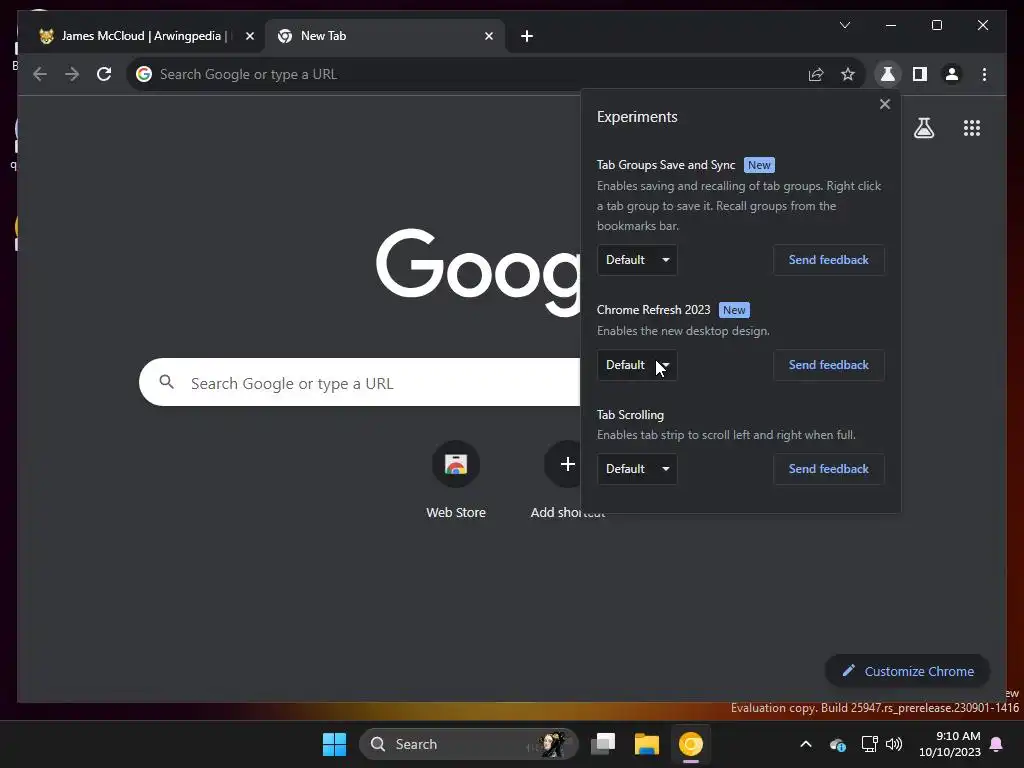Open File Explorer from the taskbar
Viewport: 1024px width, 768px height.
[x=647, y=744]
